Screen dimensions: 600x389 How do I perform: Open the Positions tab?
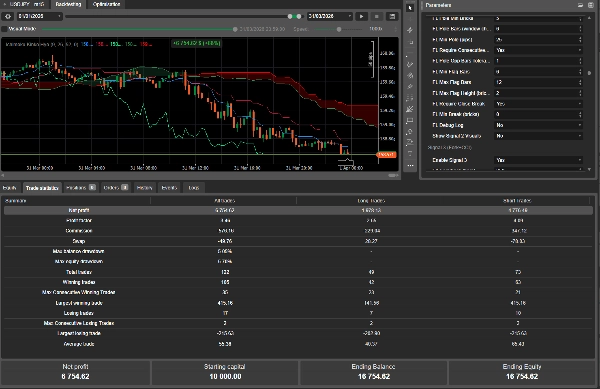click(x=80, y=187)
